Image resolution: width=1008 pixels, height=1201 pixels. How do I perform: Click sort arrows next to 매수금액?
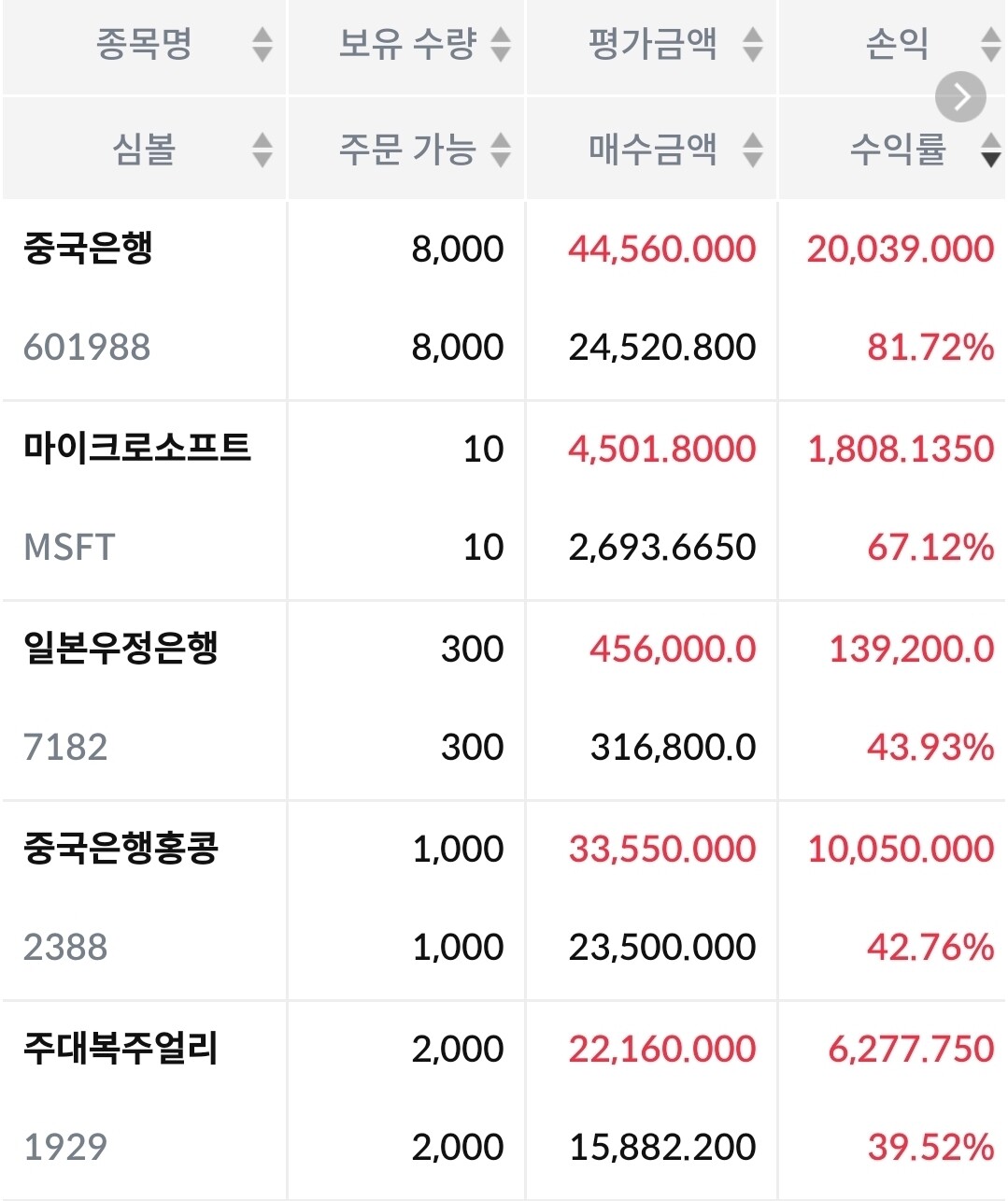click(753, 150)
